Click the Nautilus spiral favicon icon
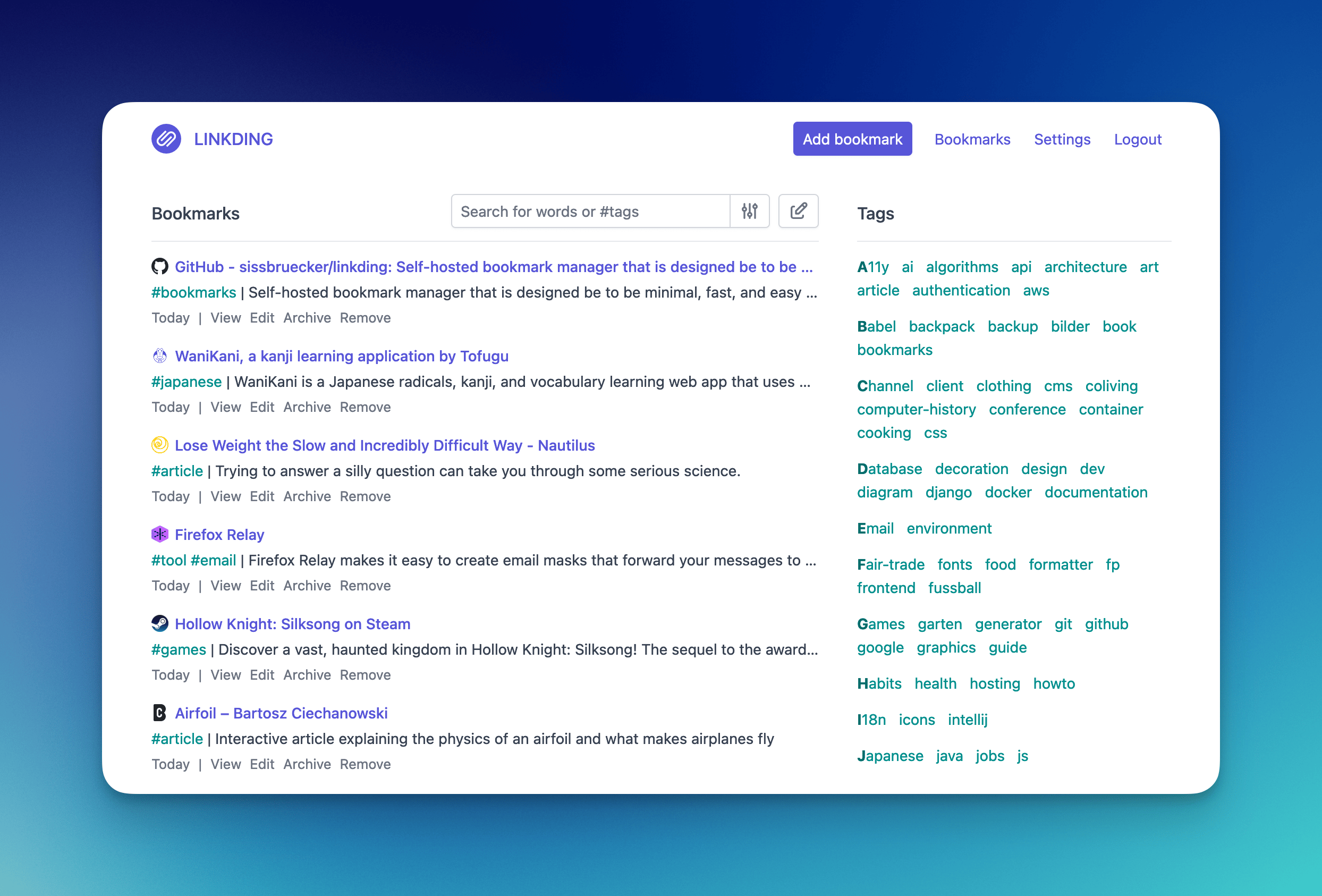The width and height of the screenshot is (1322, 896). (160, 445)
